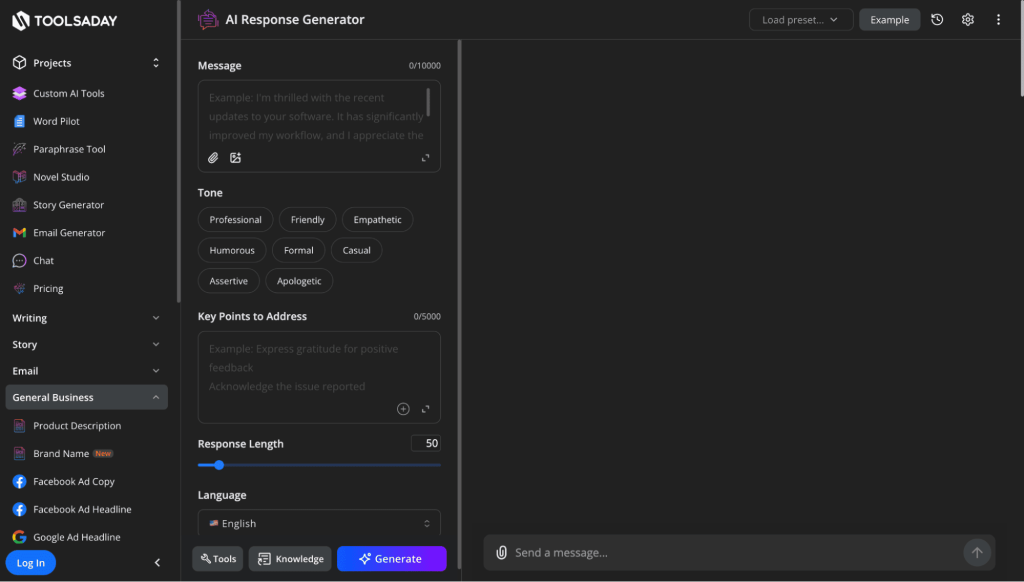Expand the Email section
The width and height of the screenshot is (1024, 582).
coord(86,371)
